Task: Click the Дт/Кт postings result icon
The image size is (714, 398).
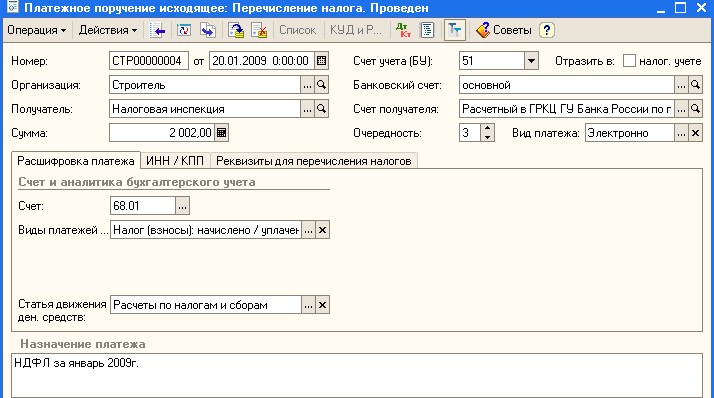Action: (403, 30)
